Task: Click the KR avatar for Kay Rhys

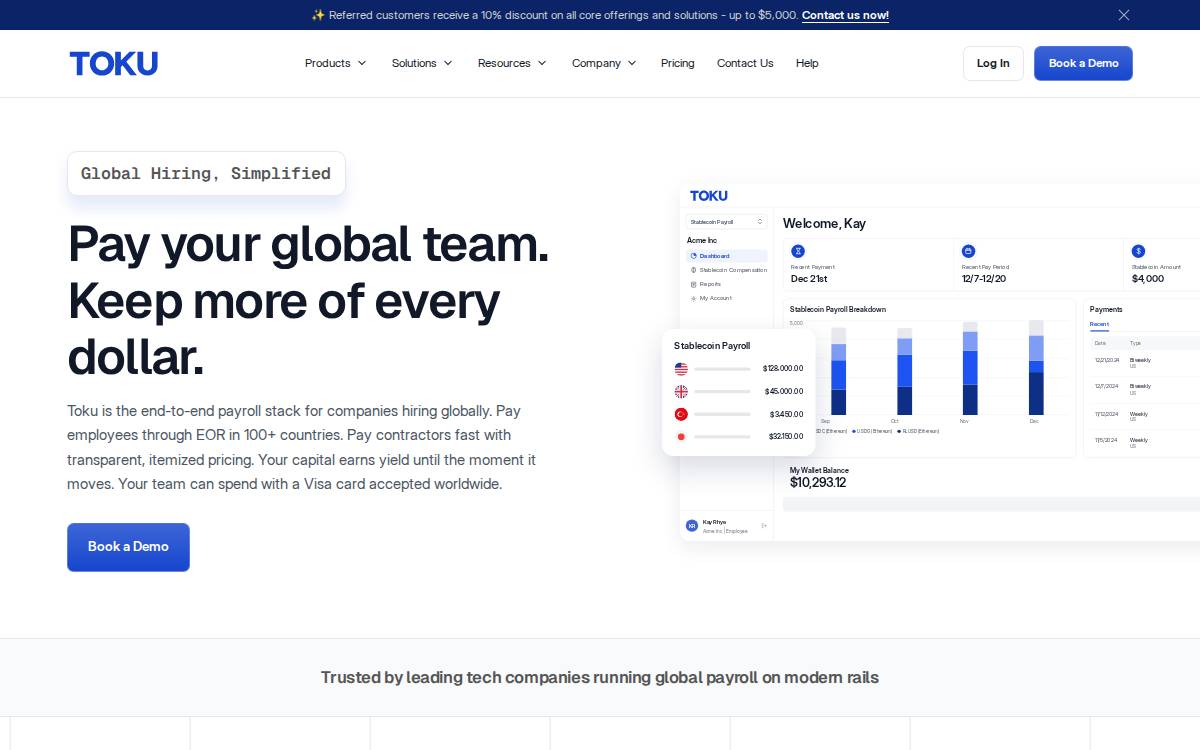Action: [692, 526]
